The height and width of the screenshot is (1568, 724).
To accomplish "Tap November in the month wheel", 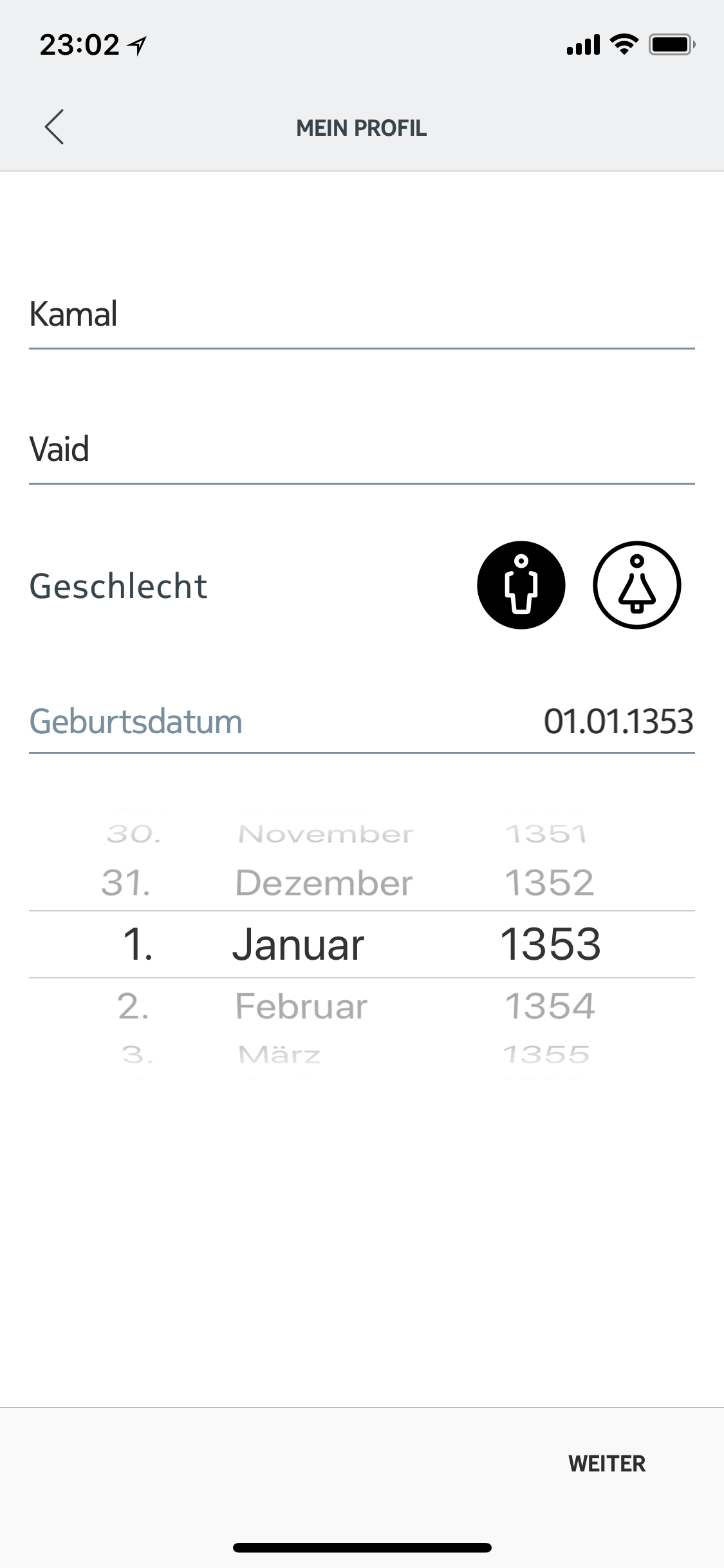I will pyautogui.click(x=325, y=835).
